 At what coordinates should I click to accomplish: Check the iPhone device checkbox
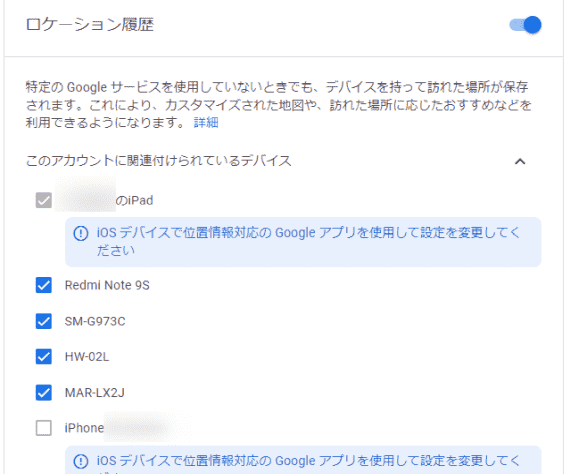click(44, 428)
